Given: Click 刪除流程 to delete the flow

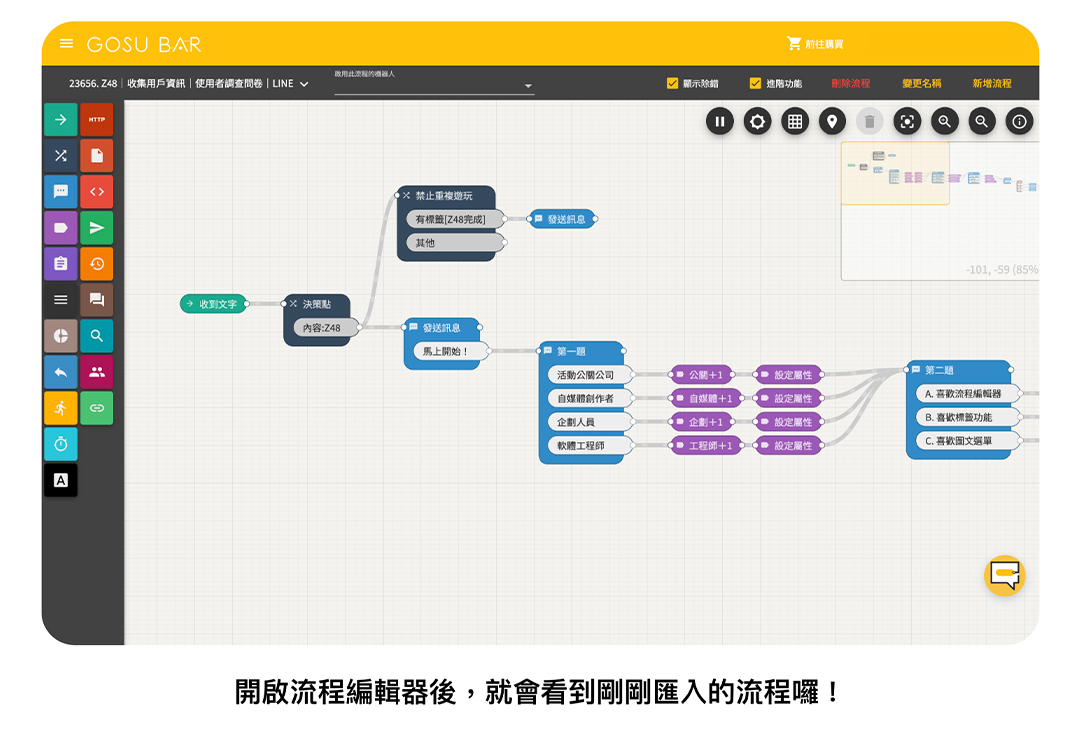Looking at the screenshot, I should pos(851,83).
